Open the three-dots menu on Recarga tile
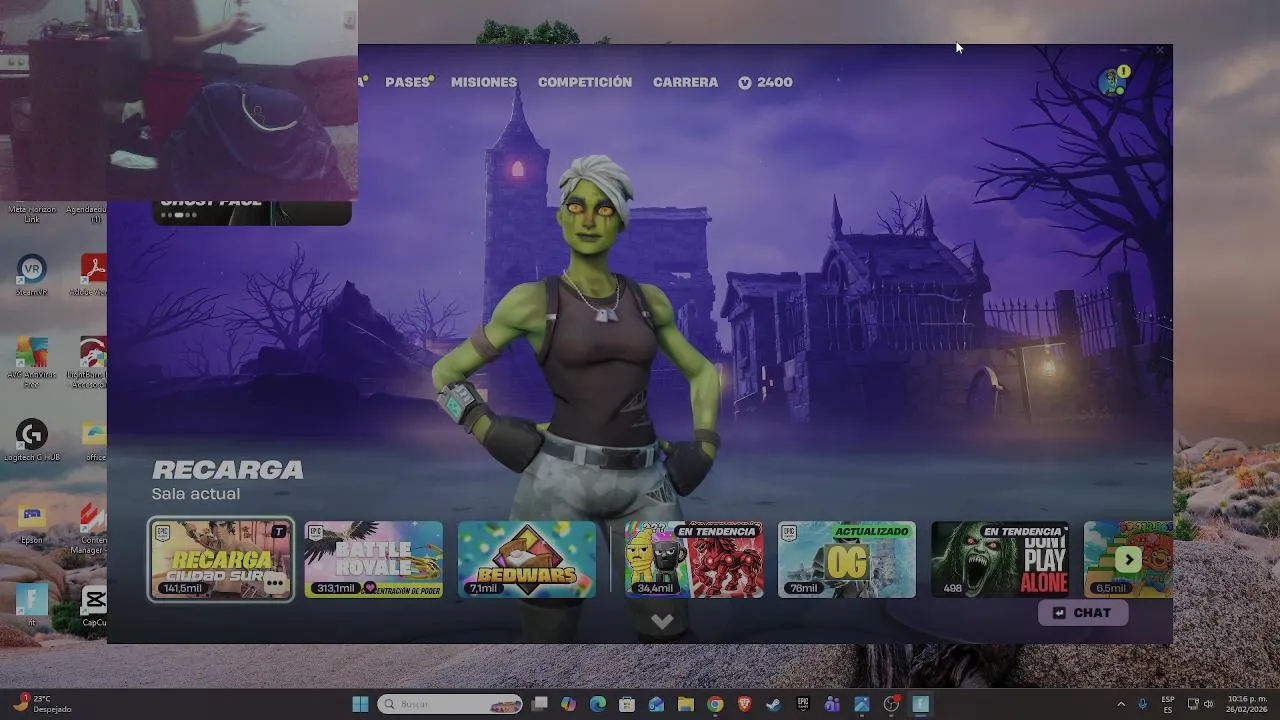 [275, 583]
